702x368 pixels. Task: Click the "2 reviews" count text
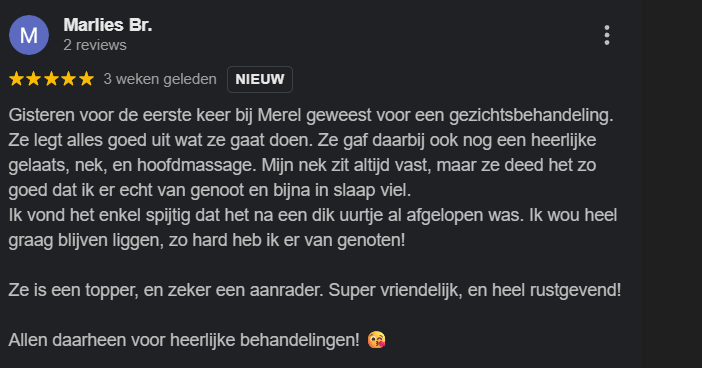(95, 45)
